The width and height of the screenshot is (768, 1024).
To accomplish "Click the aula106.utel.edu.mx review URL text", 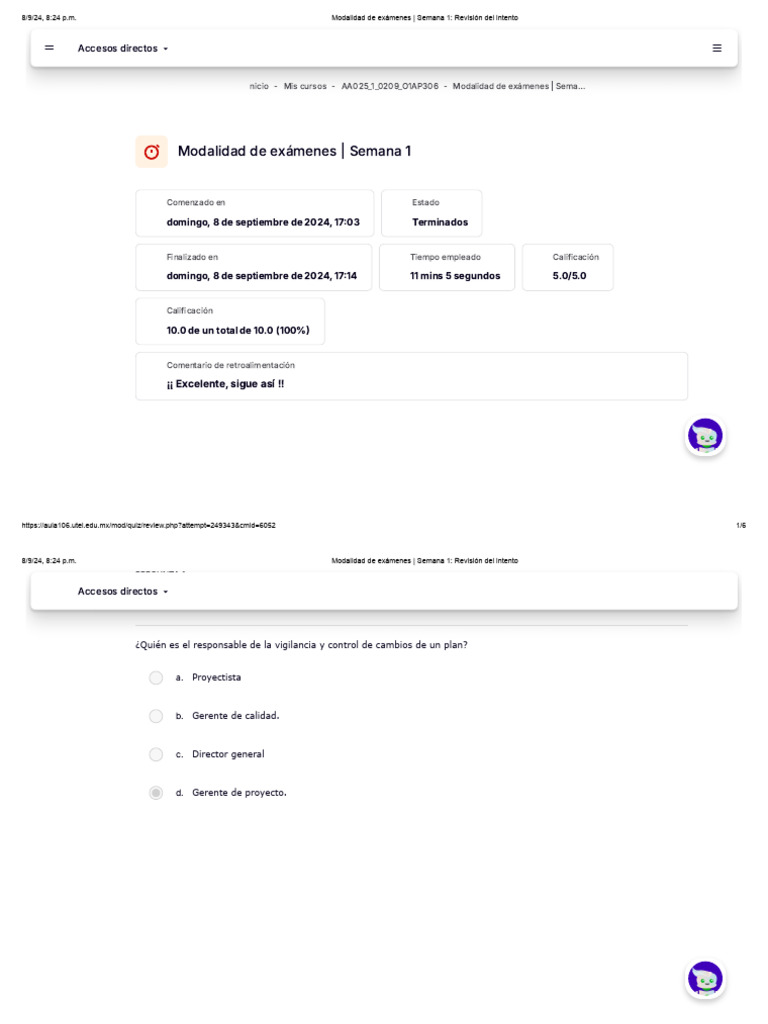I will click(148, 525).
